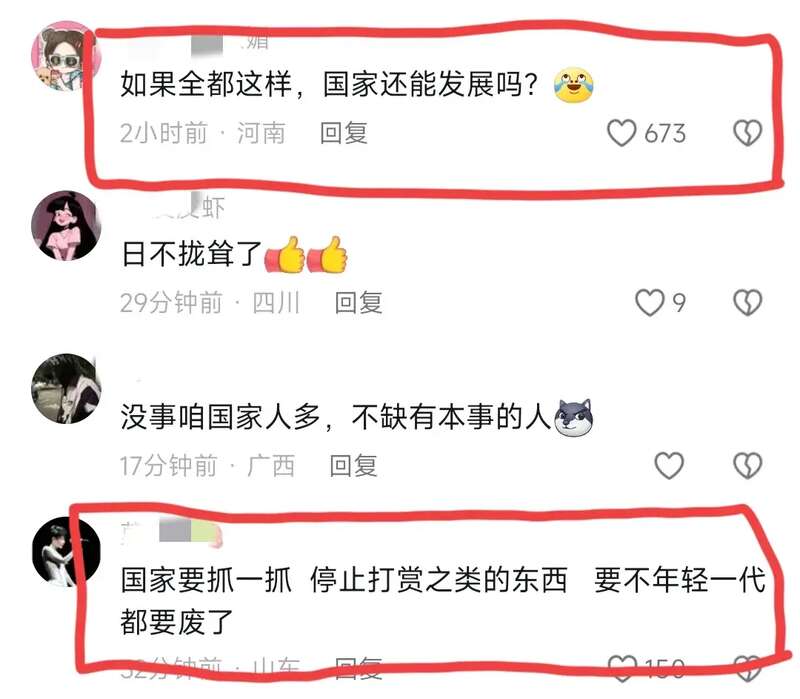Like the Shandong comment at the bottom

[622, 668]
